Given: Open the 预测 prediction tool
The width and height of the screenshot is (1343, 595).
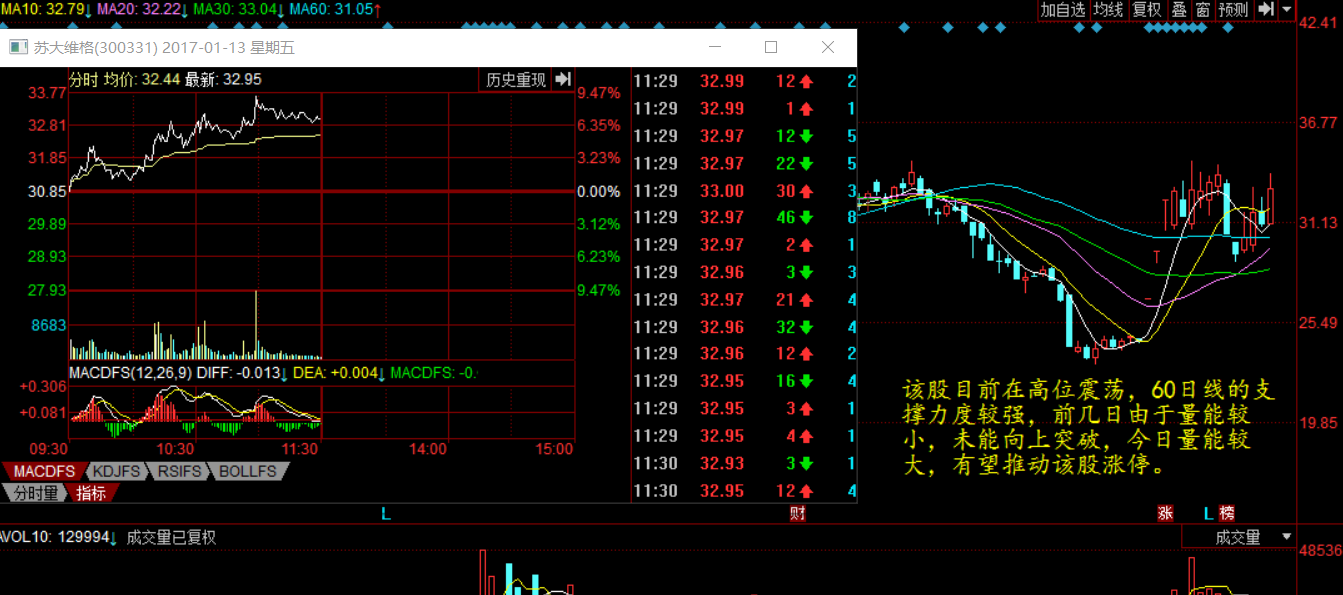Looking at the screenshot, I should tap(1234, 9).
